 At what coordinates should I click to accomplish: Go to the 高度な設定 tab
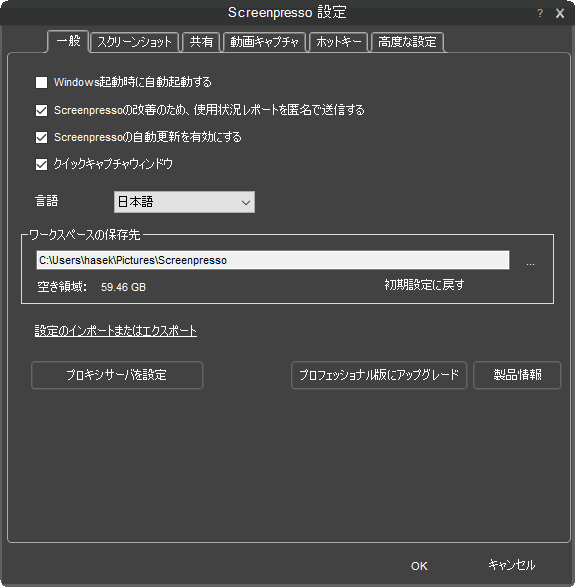tap(407, 42)
